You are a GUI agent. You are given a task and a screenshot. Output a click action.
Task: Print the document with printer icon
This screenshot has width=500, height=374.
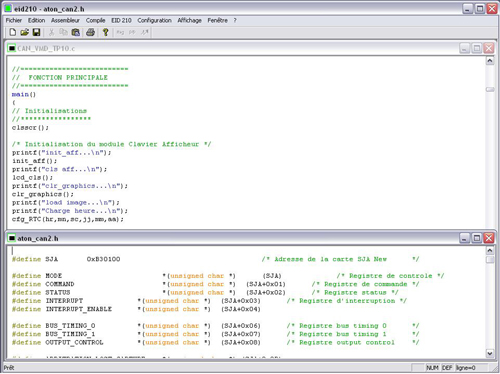click(90, 32)
